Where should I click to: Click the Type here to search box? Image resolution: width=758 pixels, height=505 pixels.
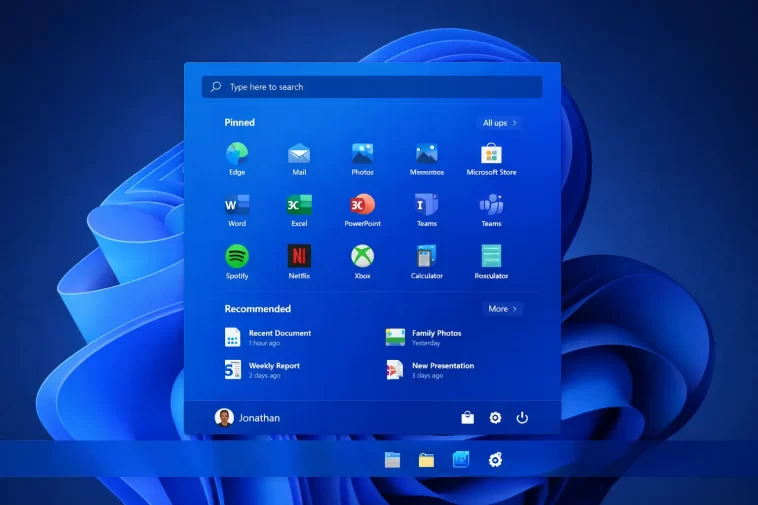[372, 87]
